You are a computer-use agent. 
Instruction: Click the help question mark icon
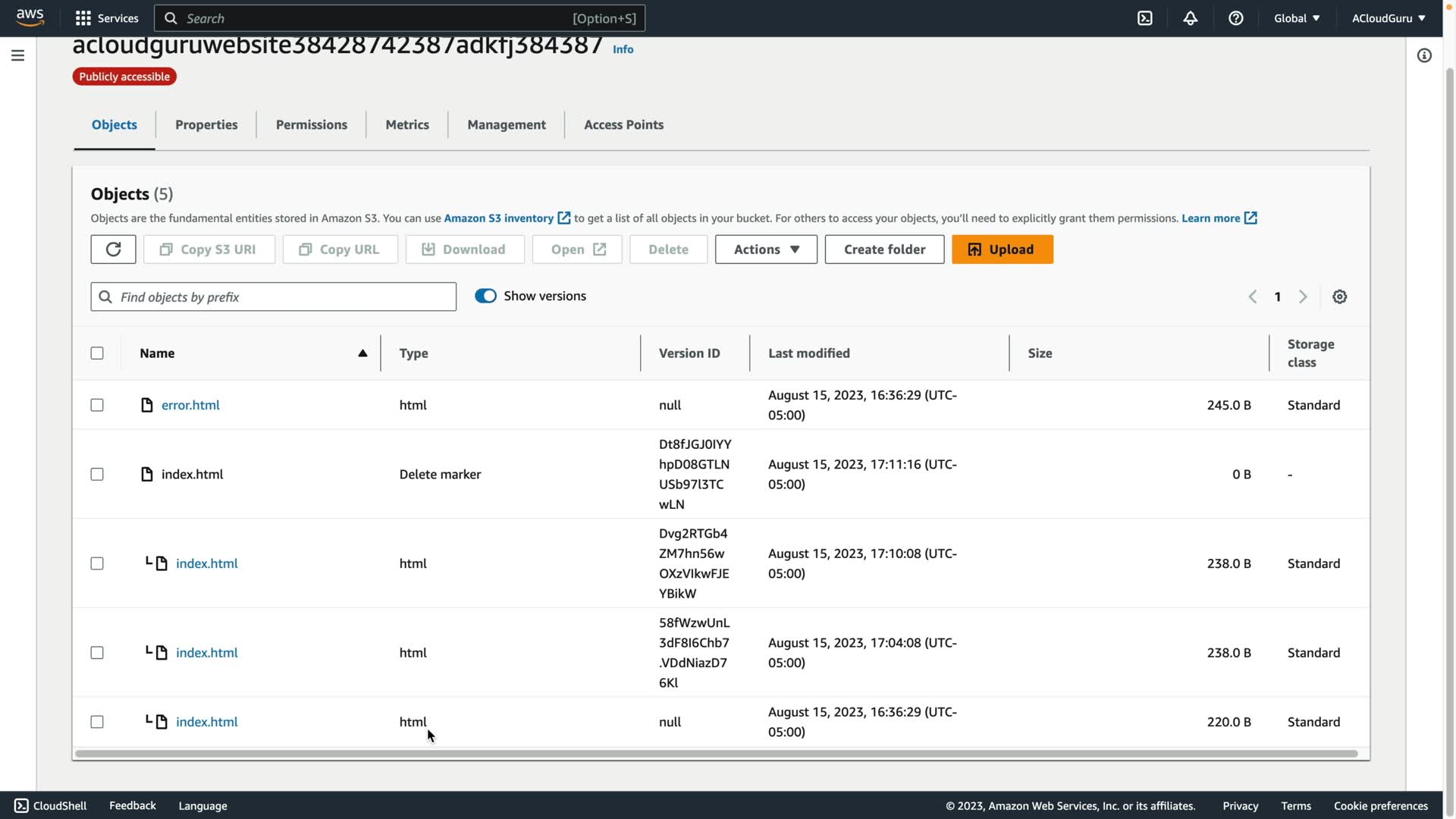pos(1235,18)
